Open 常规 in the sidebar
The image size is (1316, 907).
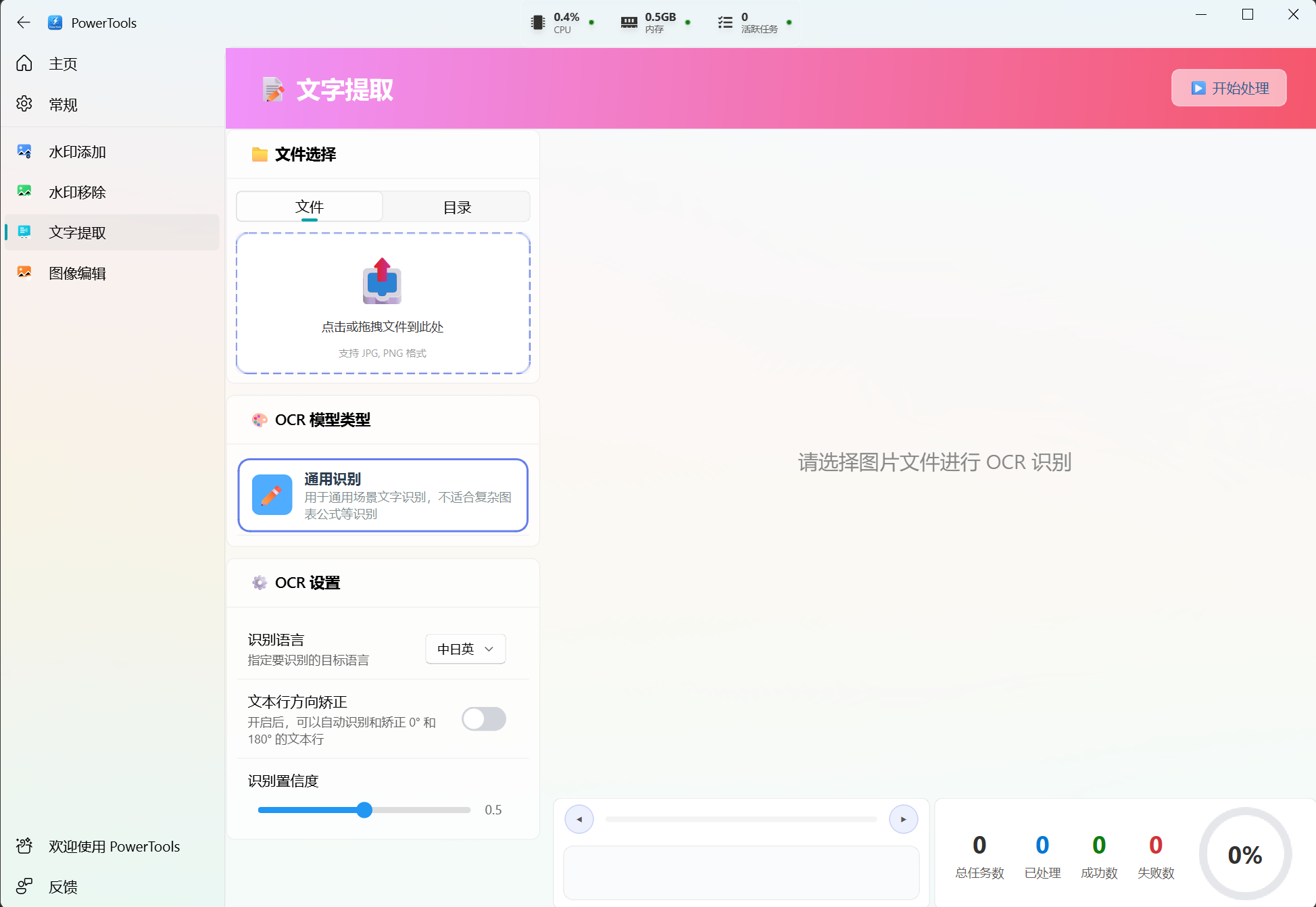point(112,104)
